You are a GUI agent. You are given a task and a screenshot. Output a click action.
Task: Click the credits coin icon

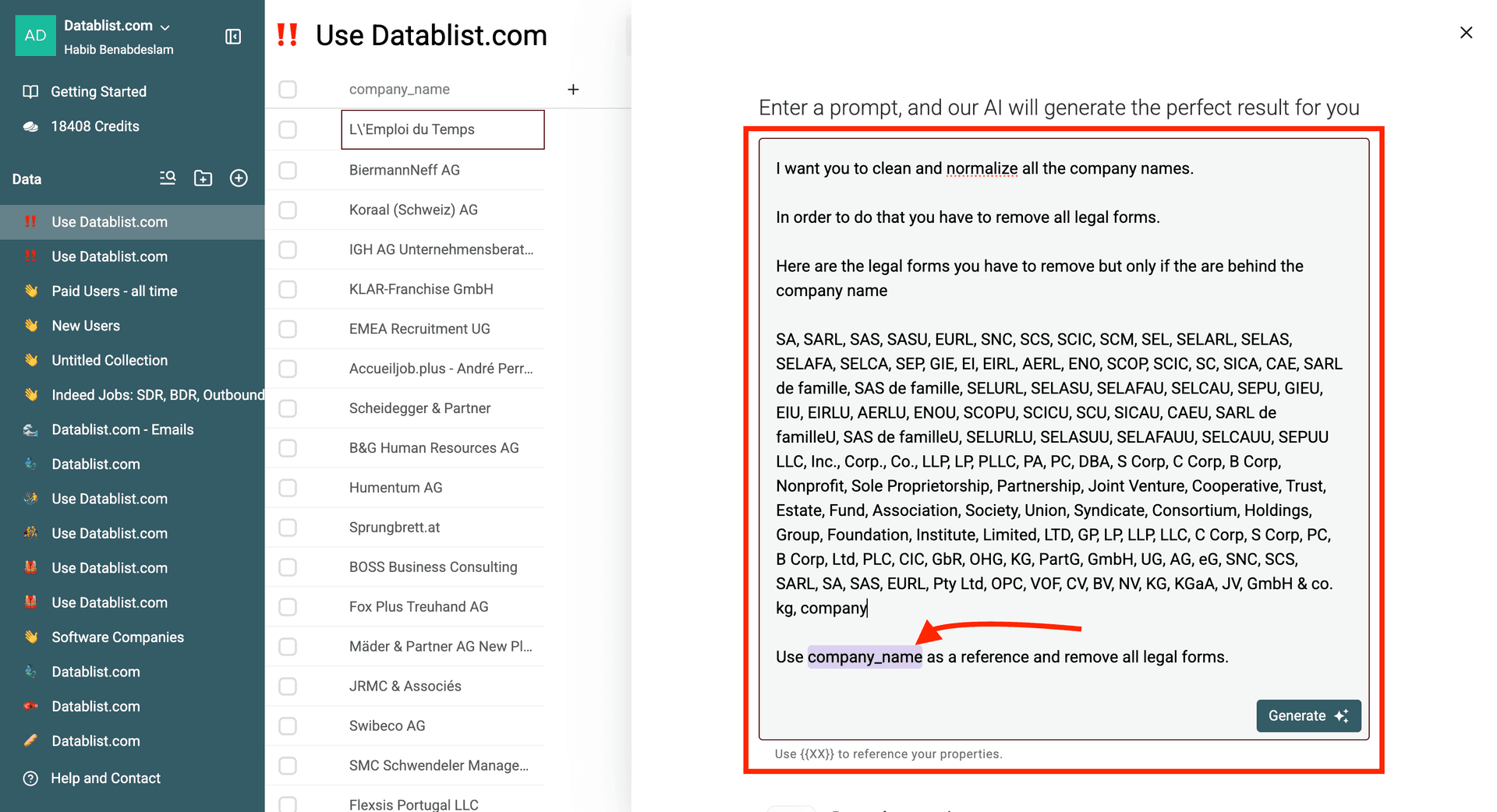pos(30,126)
